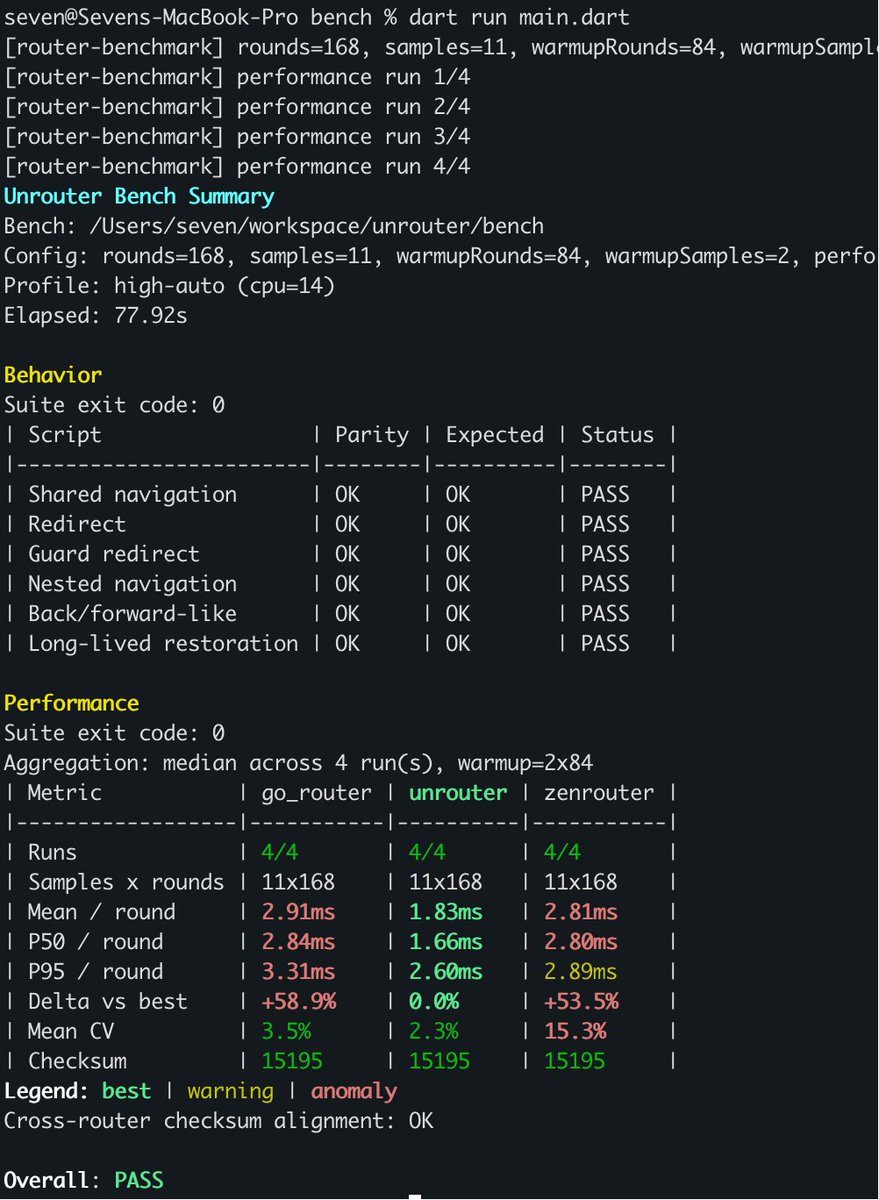879x1200 pixels.
Task: Click zenrouter Mean value 2.81ms
Action: pos(581,912)
